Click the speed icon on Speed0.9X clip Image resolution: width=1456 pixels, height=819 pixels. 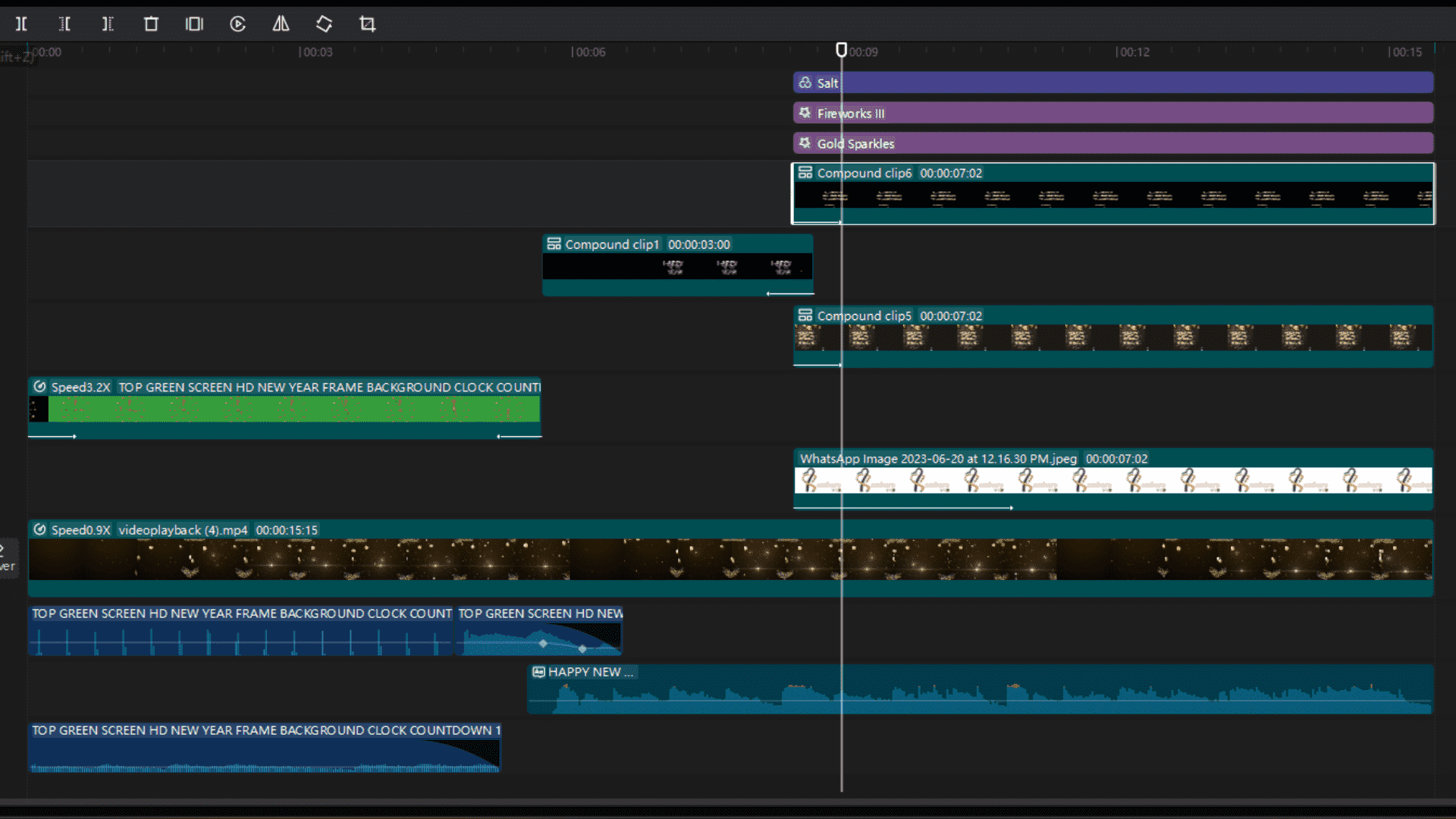tap(40, 529)
